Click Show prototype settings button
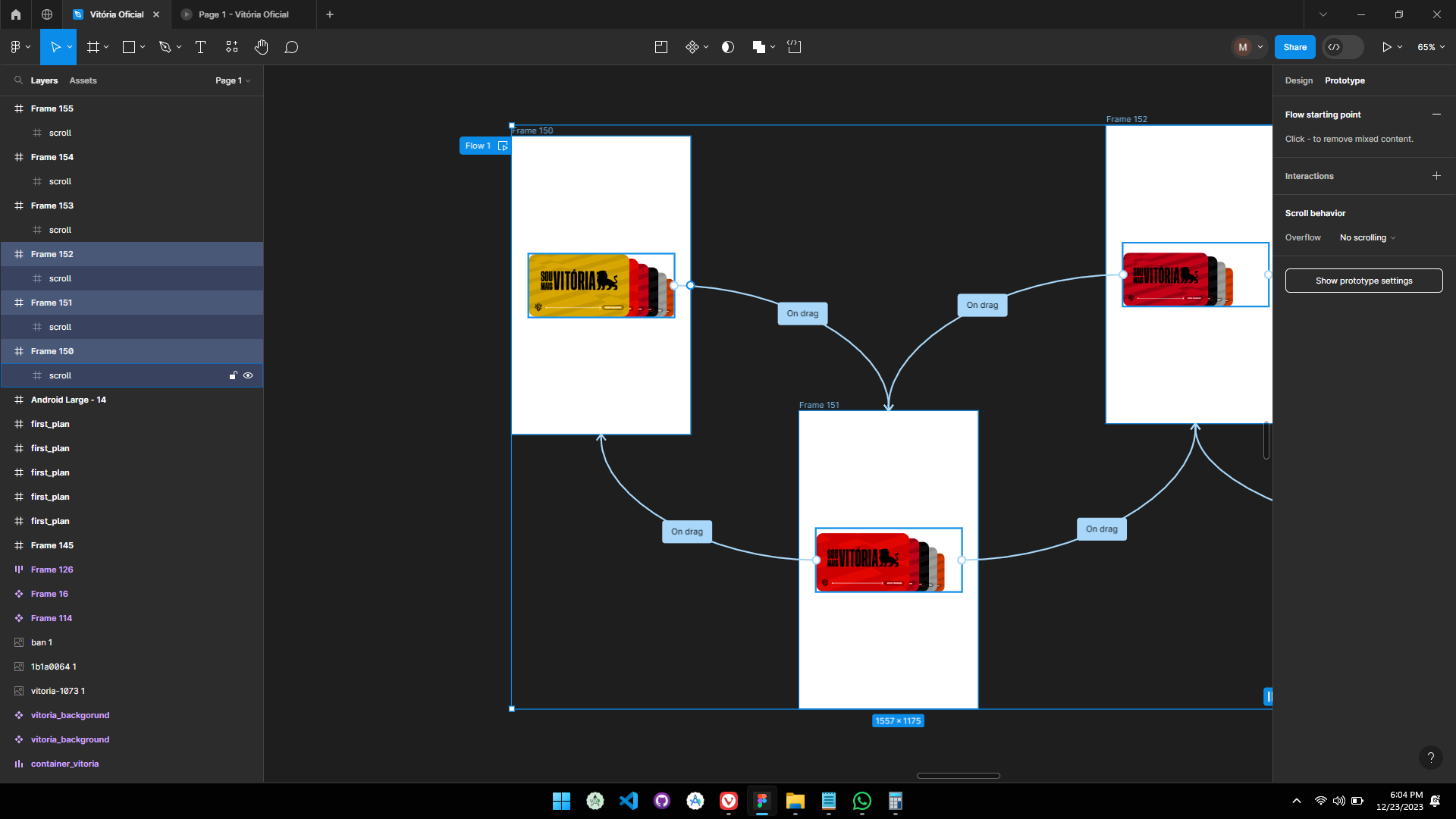 pyautogui.click(x=1363, y=281)
